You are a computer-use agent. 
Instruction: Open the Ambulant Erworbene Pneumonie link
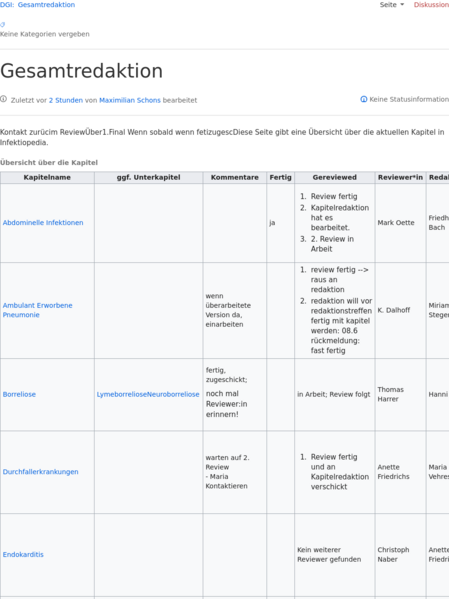tap(37, 310)
